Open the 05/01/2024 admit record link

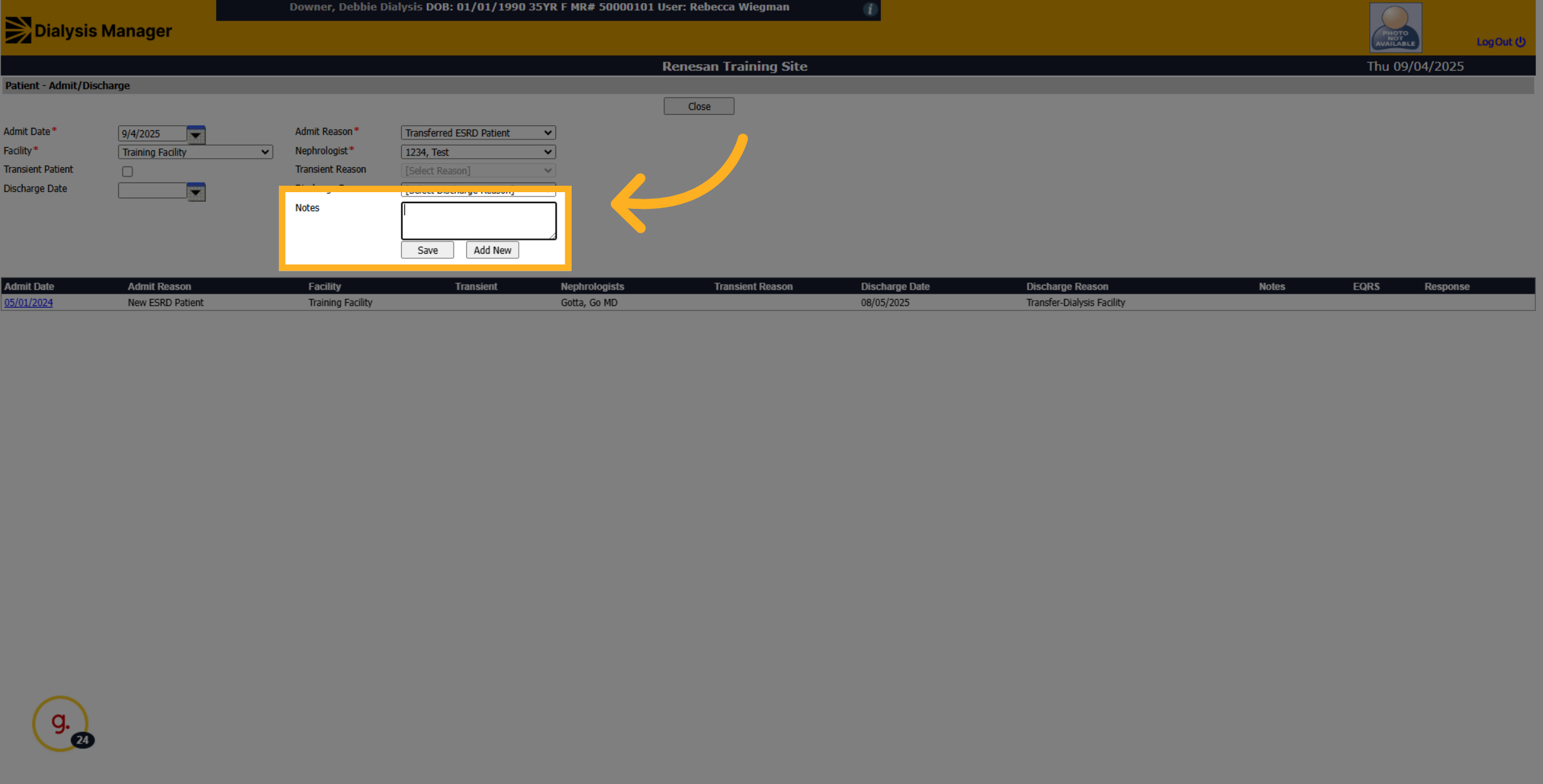coord(28,302)
